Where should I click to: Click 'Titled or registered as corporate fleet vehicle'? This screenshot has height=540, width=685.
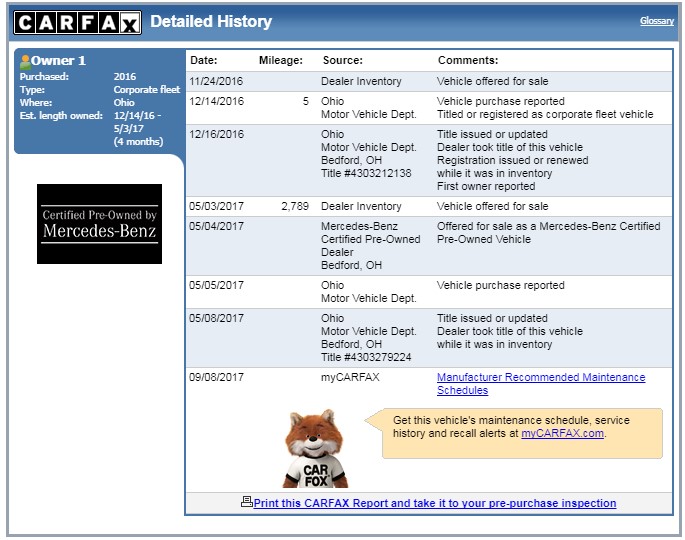click(545, 114)
